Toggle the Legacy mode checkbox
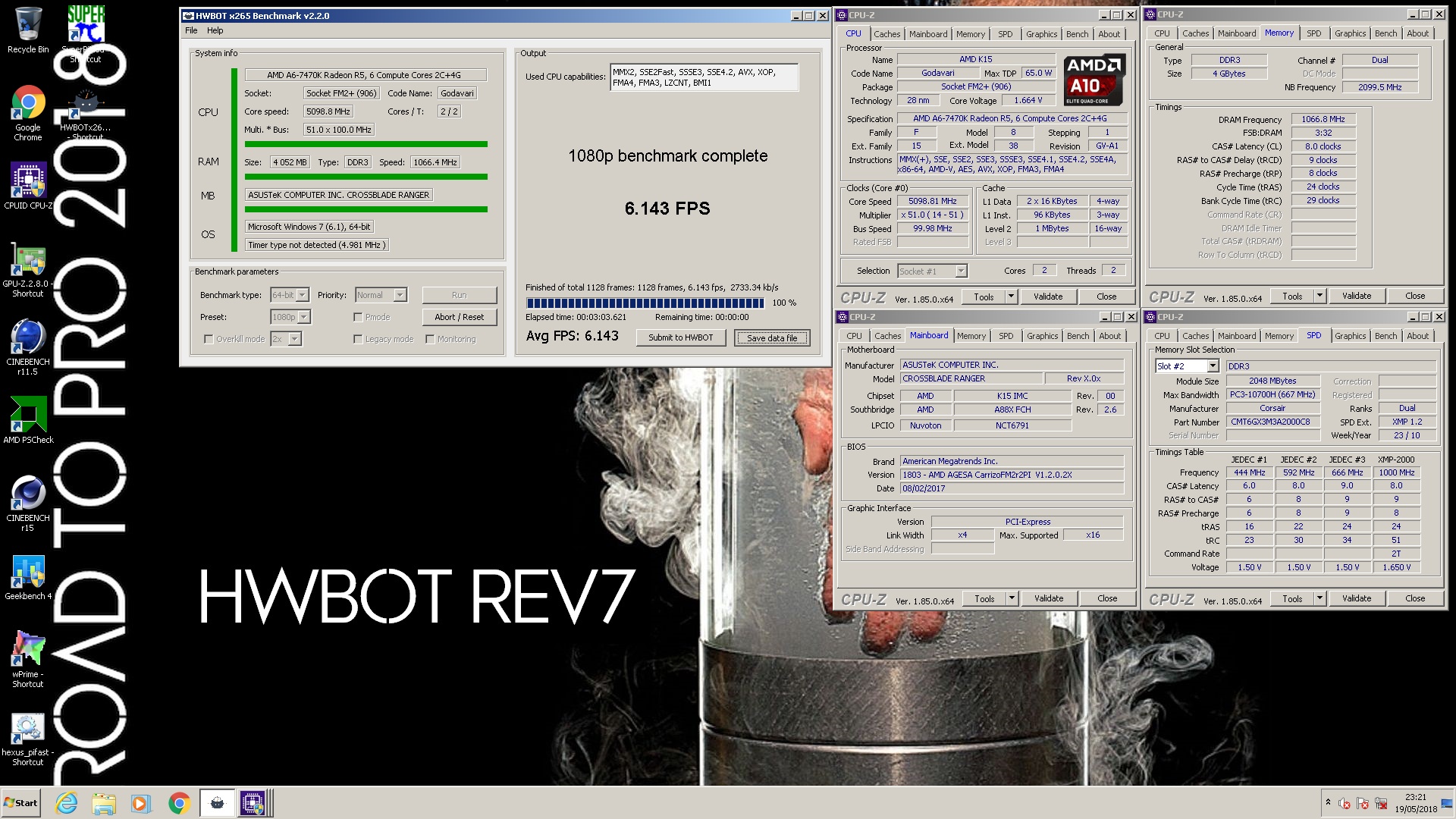1456x819 pixels. click(358, 339)
